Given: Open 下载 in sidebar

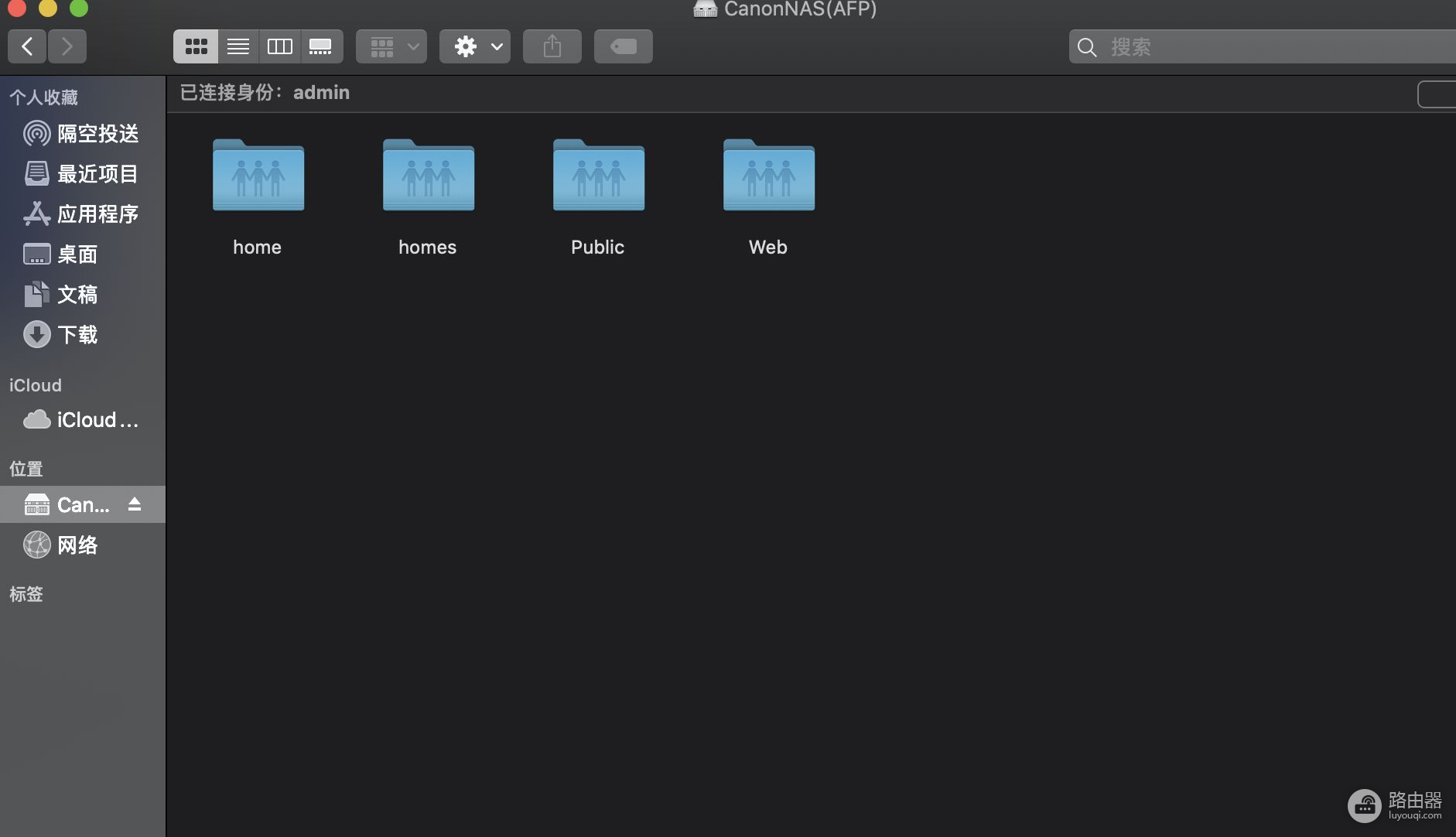Looking at the screenshot, I should point(83,335).
